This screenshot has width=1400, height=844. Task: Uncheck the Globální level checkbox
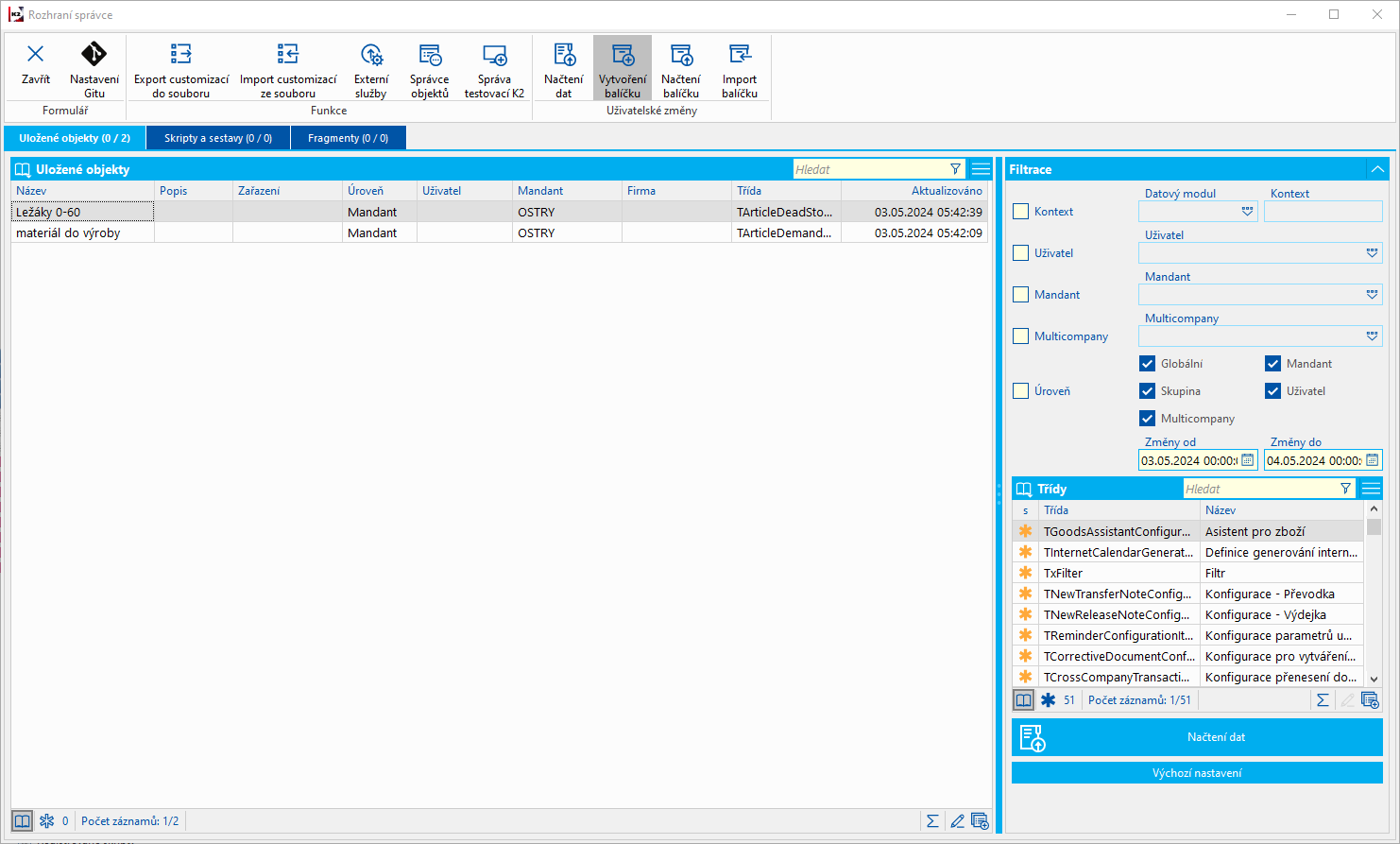click(x=1148, y=364)
